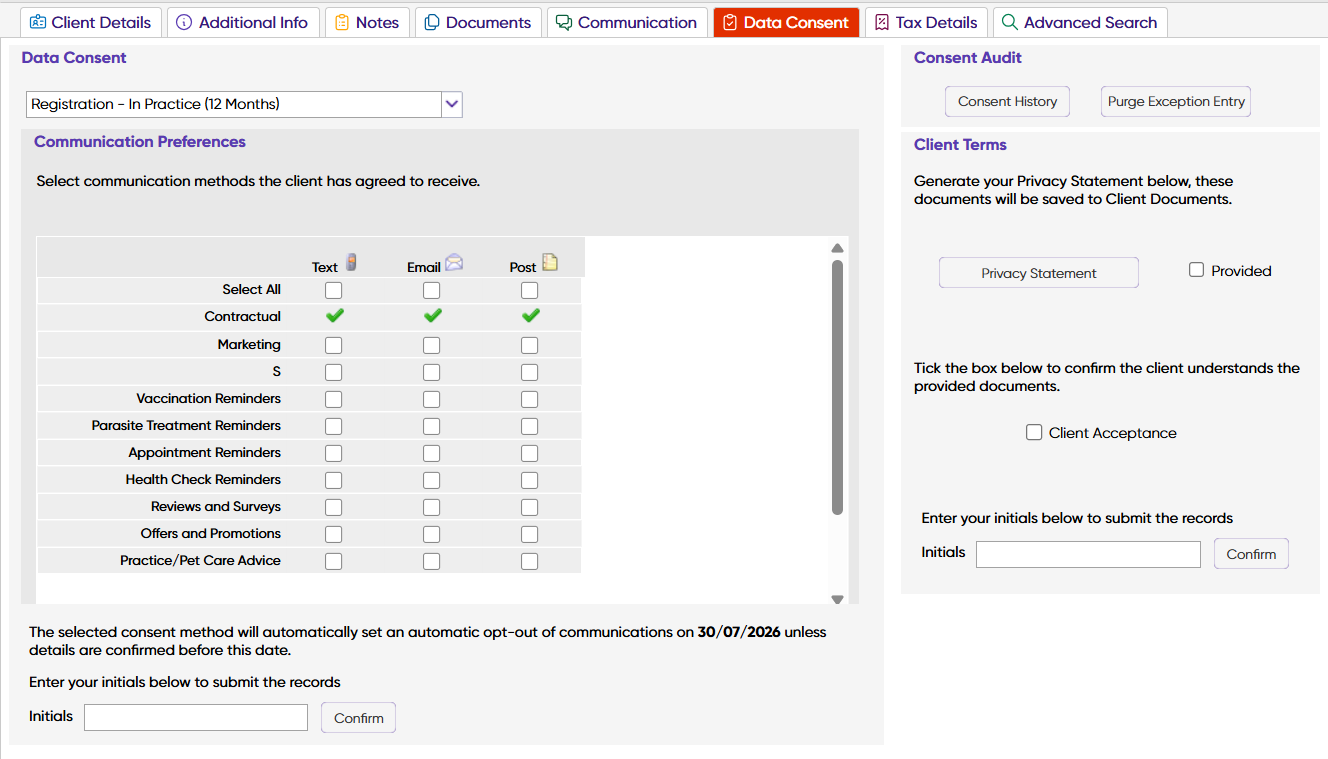This screenshot has height=759, width=1328.
Task: Click the Documents tab icon
Action: pyautogui.click(x=432, y=22)
